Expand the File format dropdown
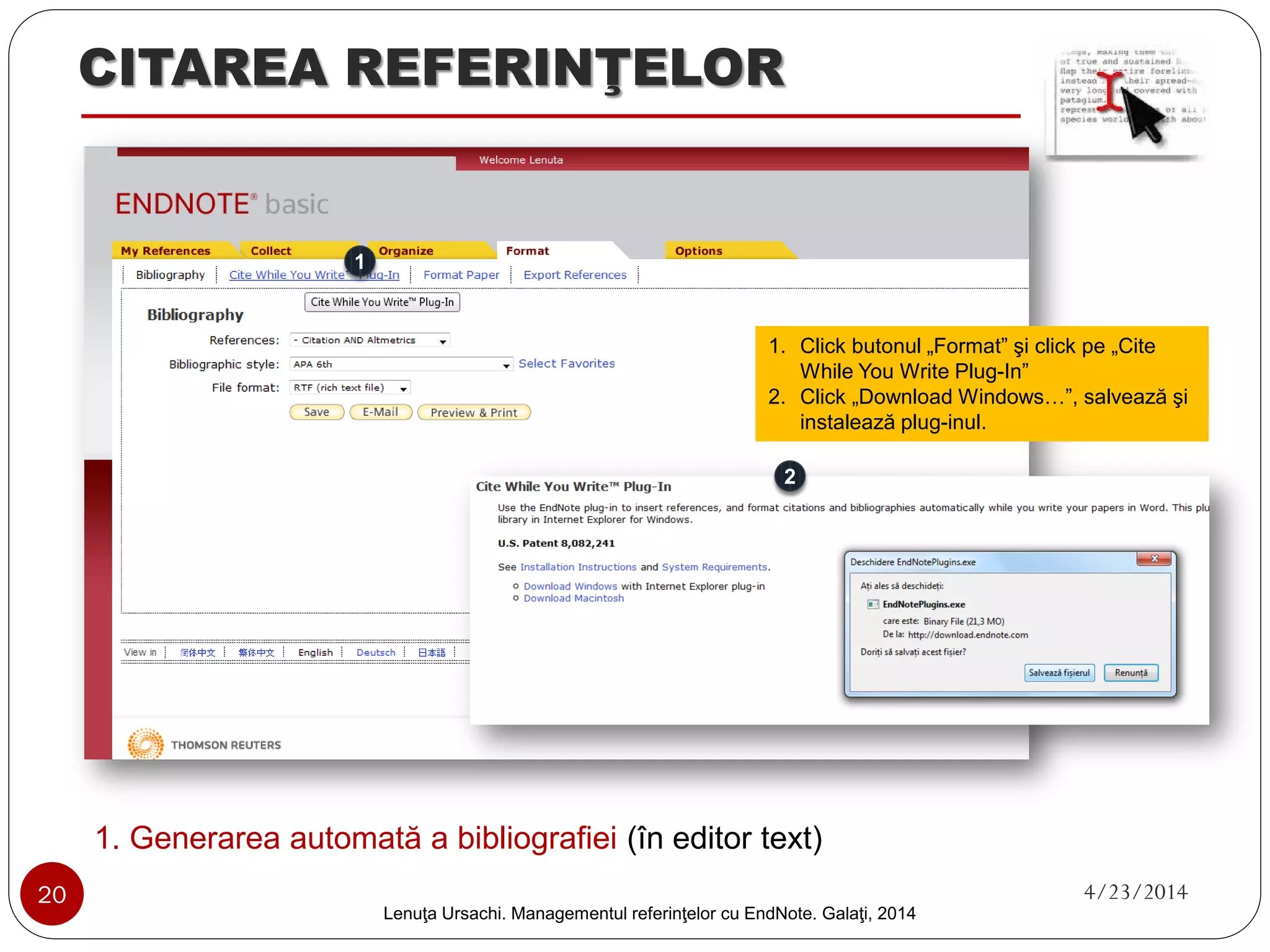The width and height of the screenshot is (1270, 952). pyautogui.click(x=403, y=389)
